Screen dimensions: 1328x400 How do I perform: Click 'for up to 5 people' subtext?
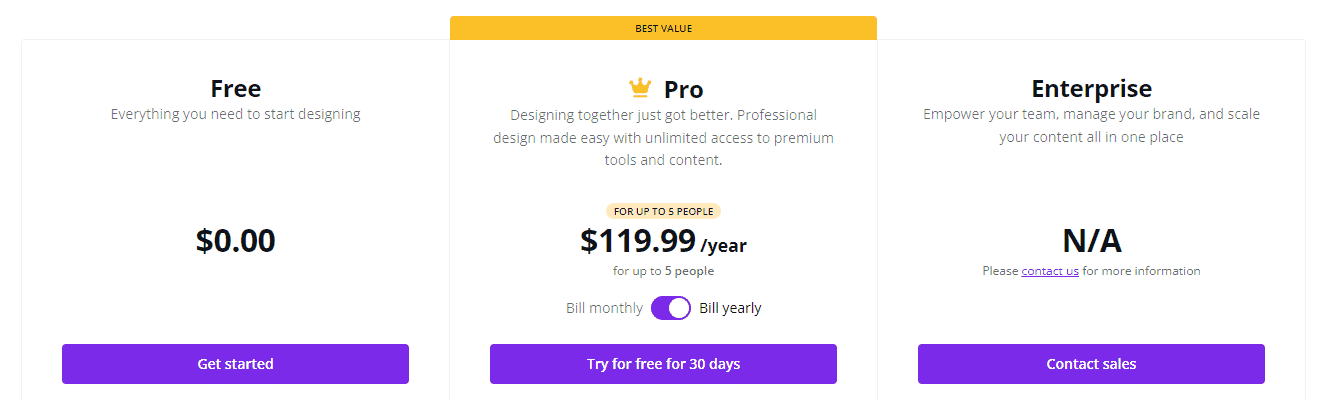click(663, 271)
